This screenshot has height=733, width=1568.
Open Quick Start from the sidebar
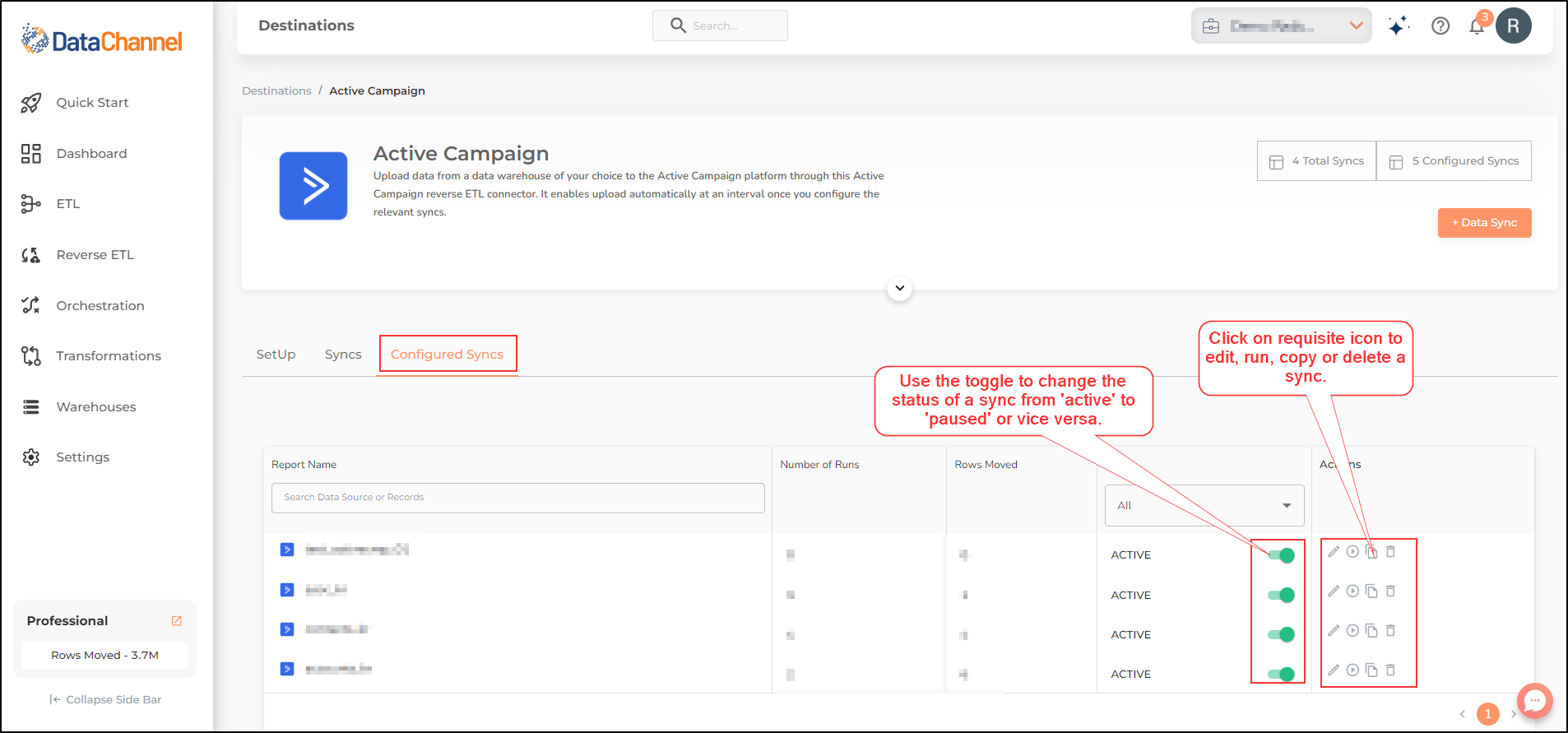(x=92, y=103)
